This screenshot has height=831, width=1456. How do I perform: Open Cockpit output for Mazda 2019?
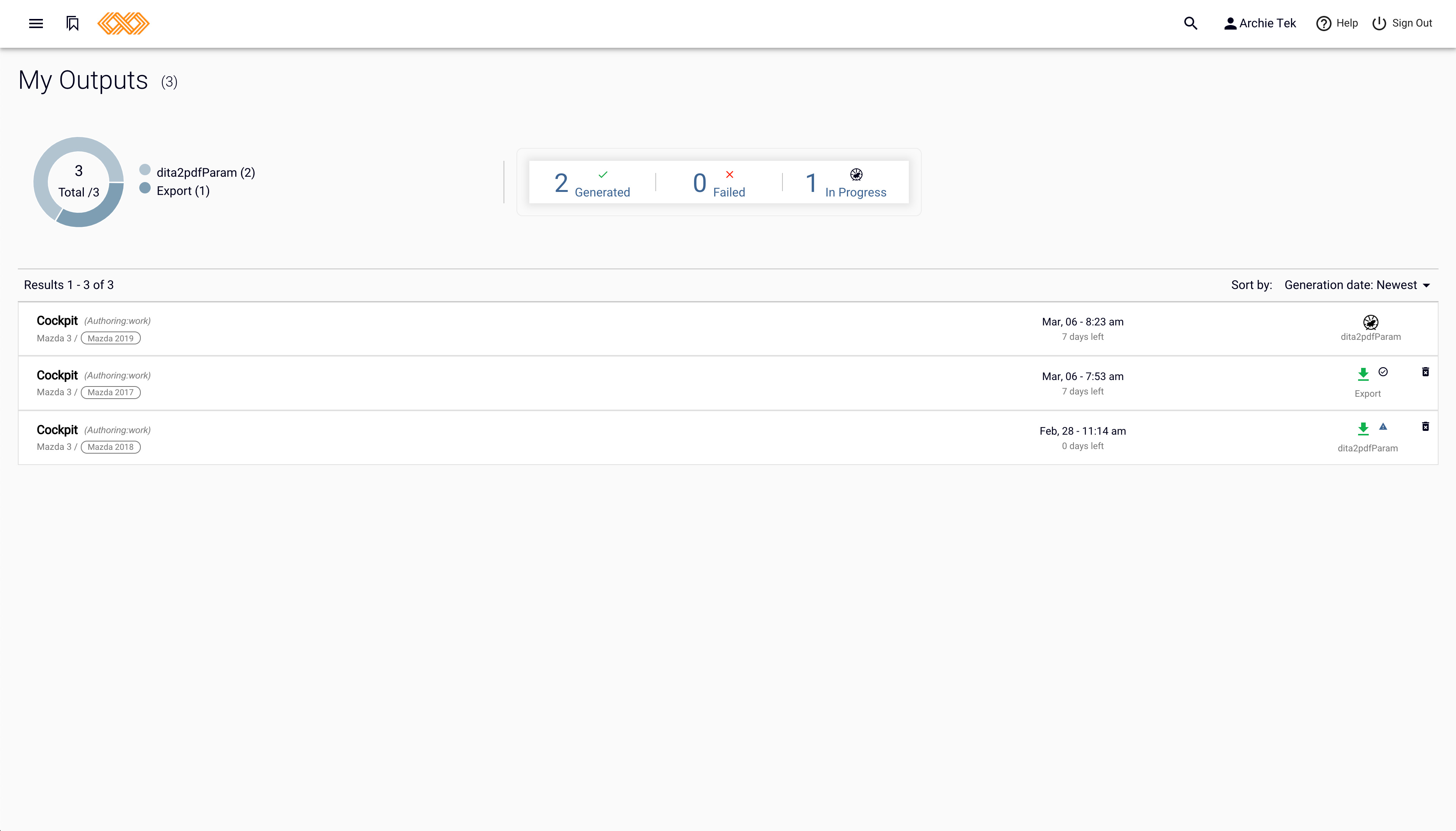pos(57,321)
